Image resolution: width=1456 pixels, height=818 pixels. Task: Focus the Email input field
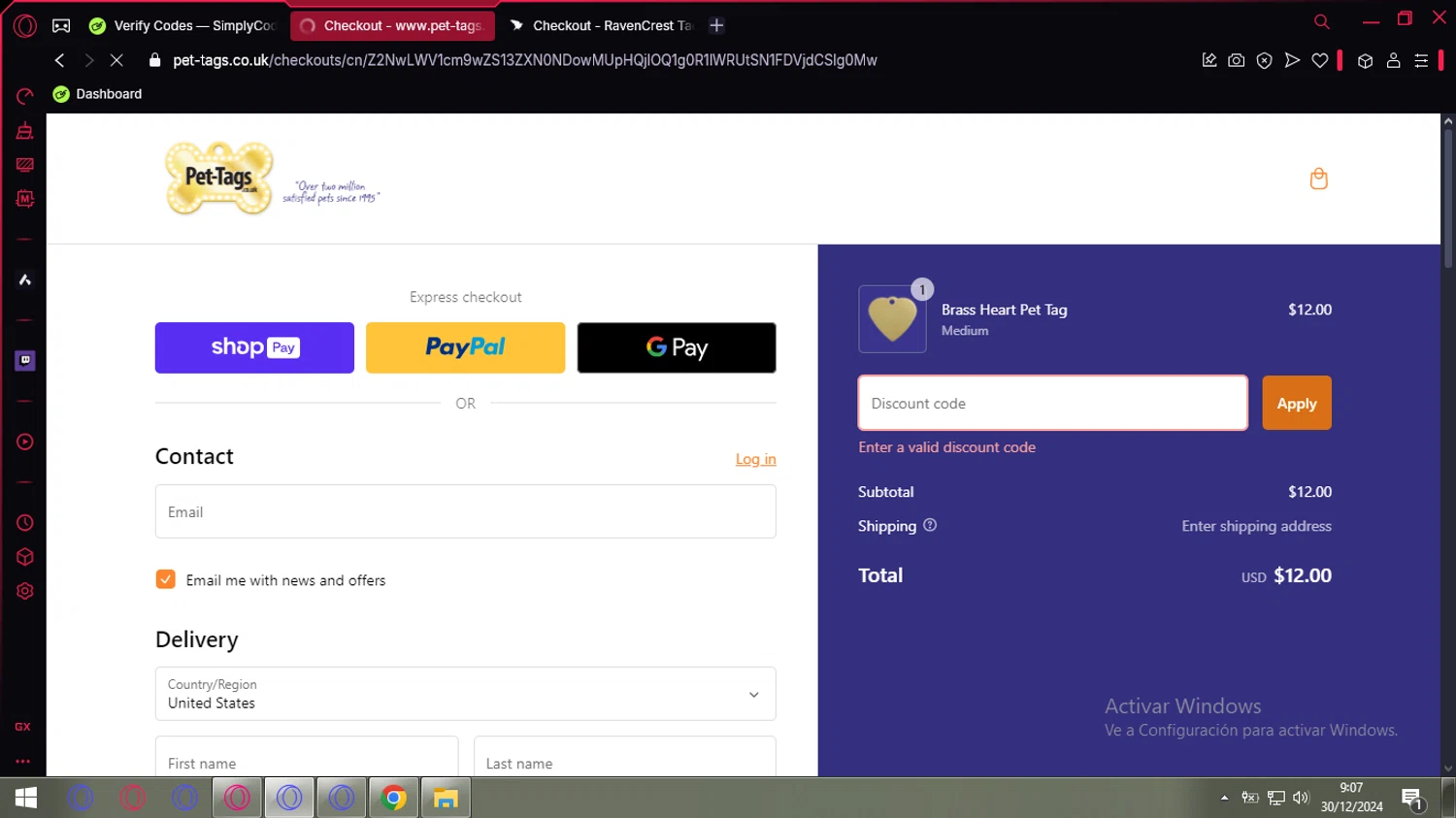point(466,511)
